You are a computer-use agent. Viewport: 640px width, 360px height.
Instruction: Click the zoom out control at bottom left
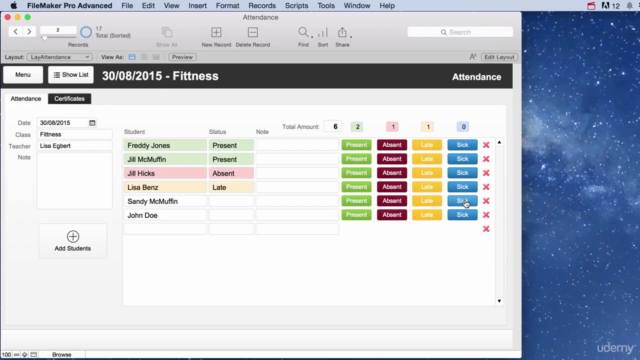pos(17,355)
